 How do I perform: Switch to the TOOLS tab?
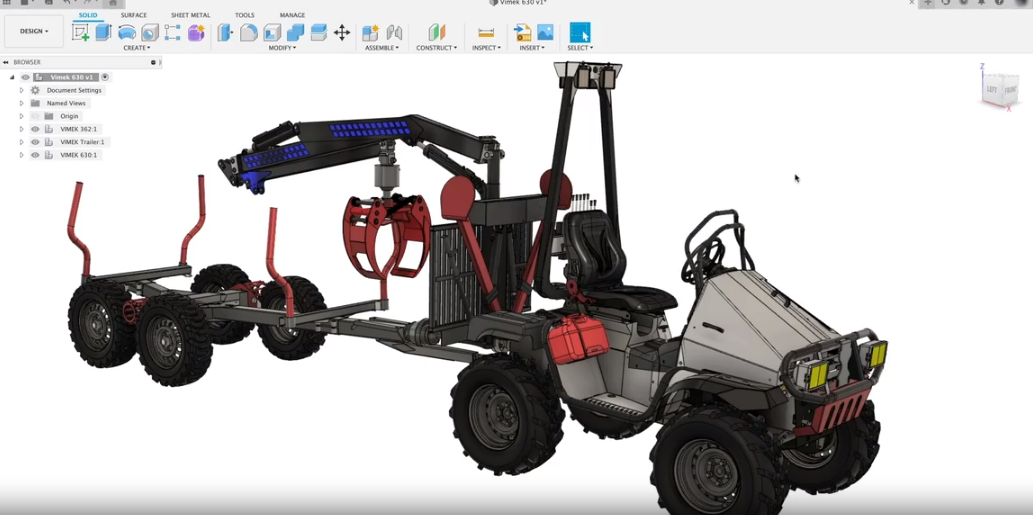click(x=244, y=15)
